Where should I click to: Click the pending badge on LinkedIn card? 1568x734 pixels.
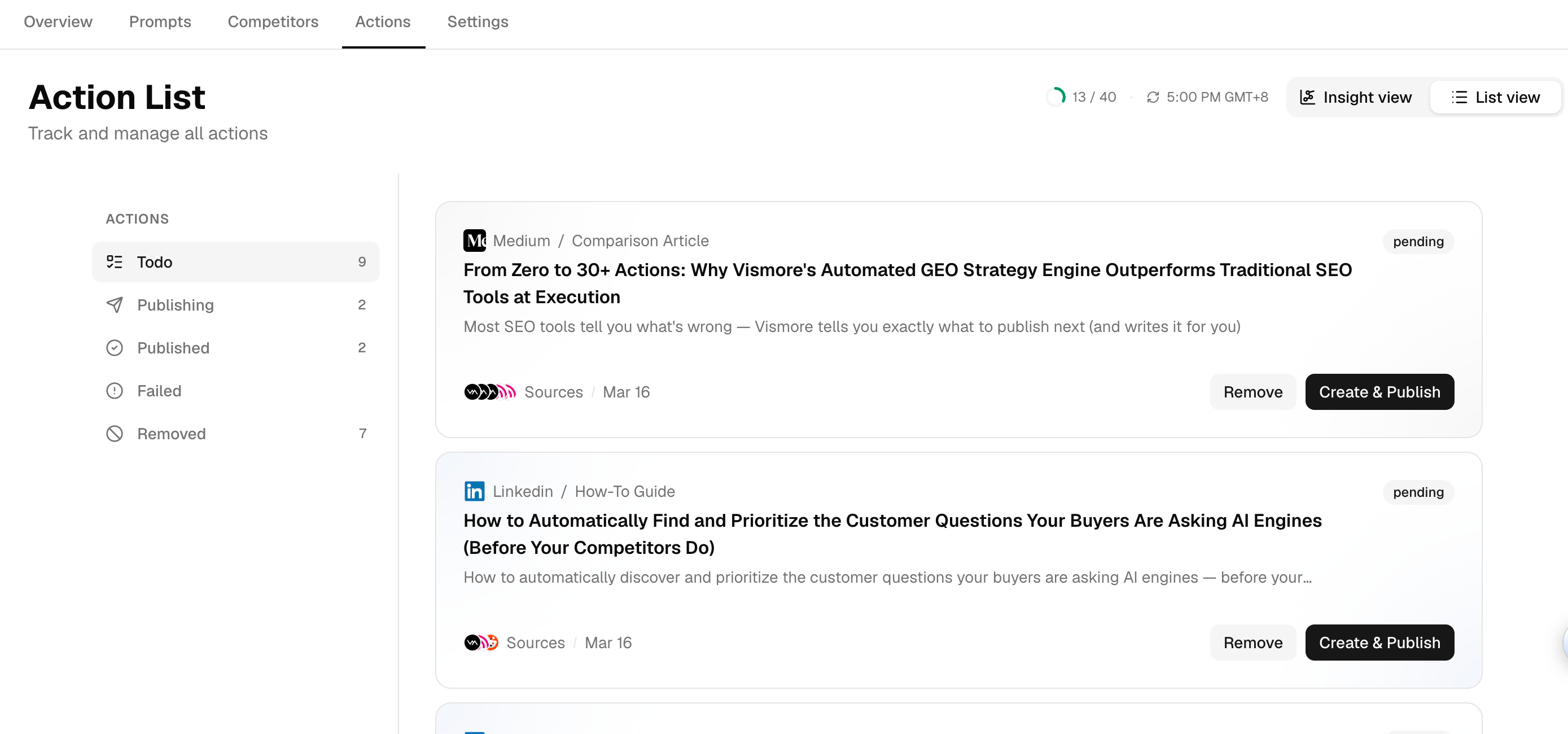1418,492
